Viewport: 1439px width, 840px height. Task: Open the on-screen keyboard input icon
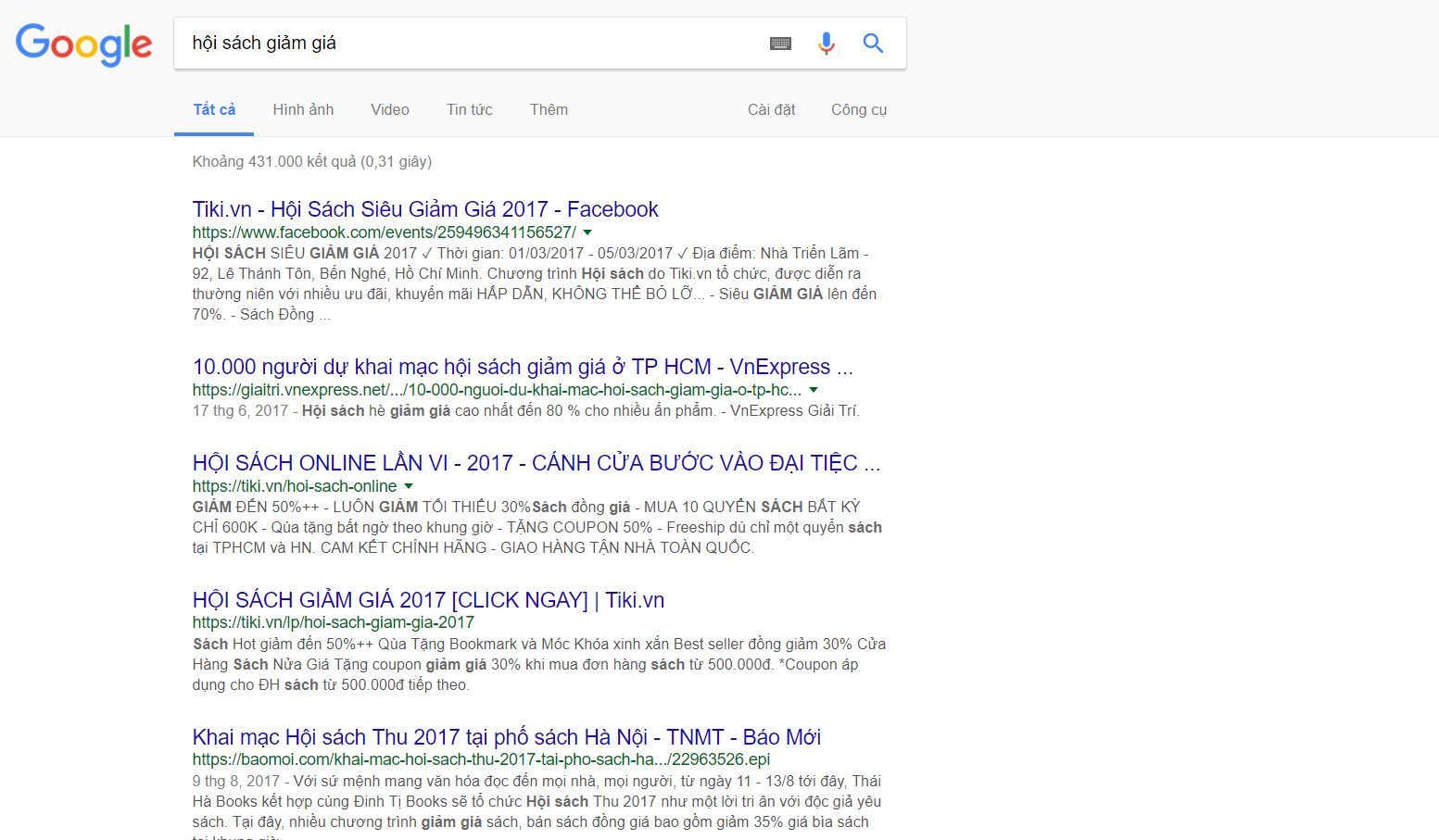tap(780, 43)
